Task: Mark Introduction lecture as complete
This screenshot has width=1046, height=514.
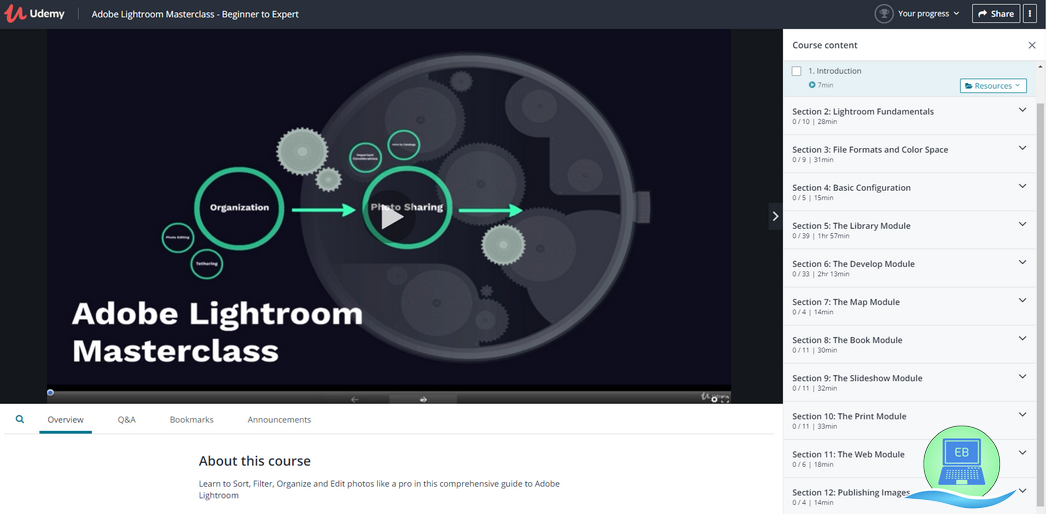Action: tap(797, 71)
